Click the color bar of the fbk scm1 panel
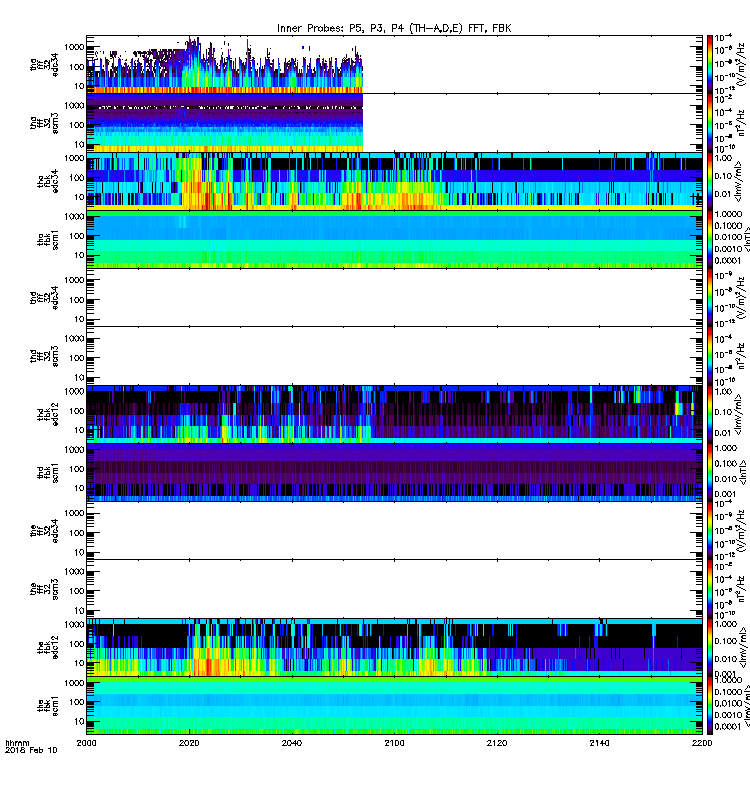 pyautogui.click(x=710, y=705)
